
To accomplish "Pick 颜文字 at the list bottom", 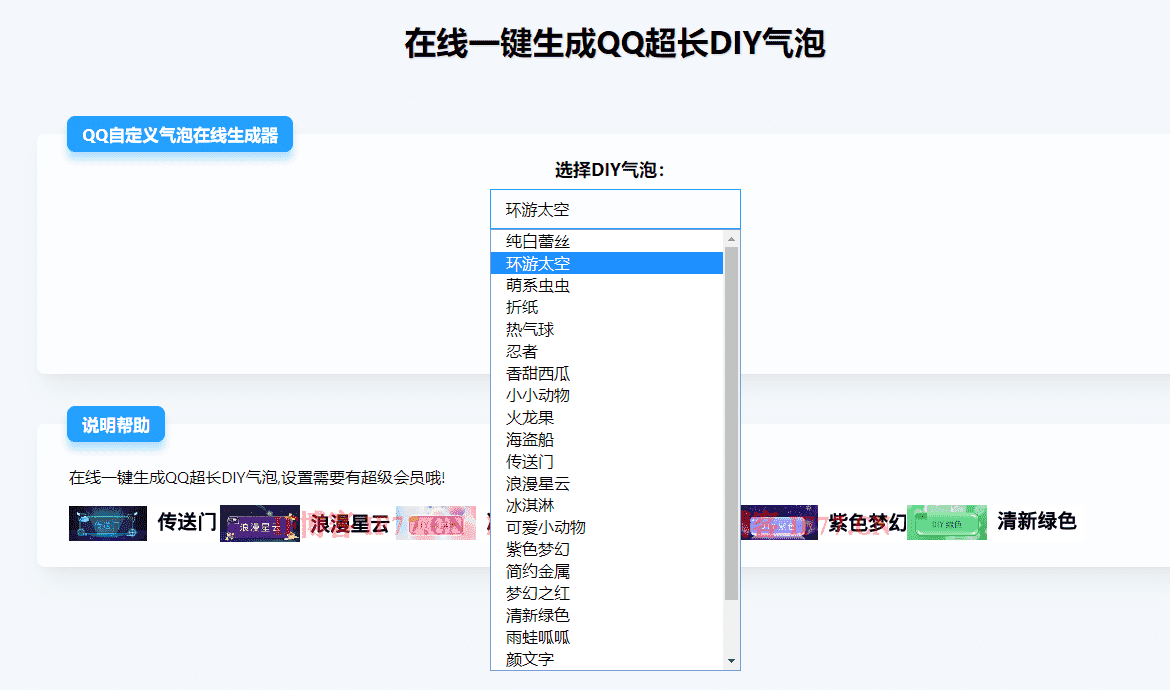I will [x=607, y=659].
